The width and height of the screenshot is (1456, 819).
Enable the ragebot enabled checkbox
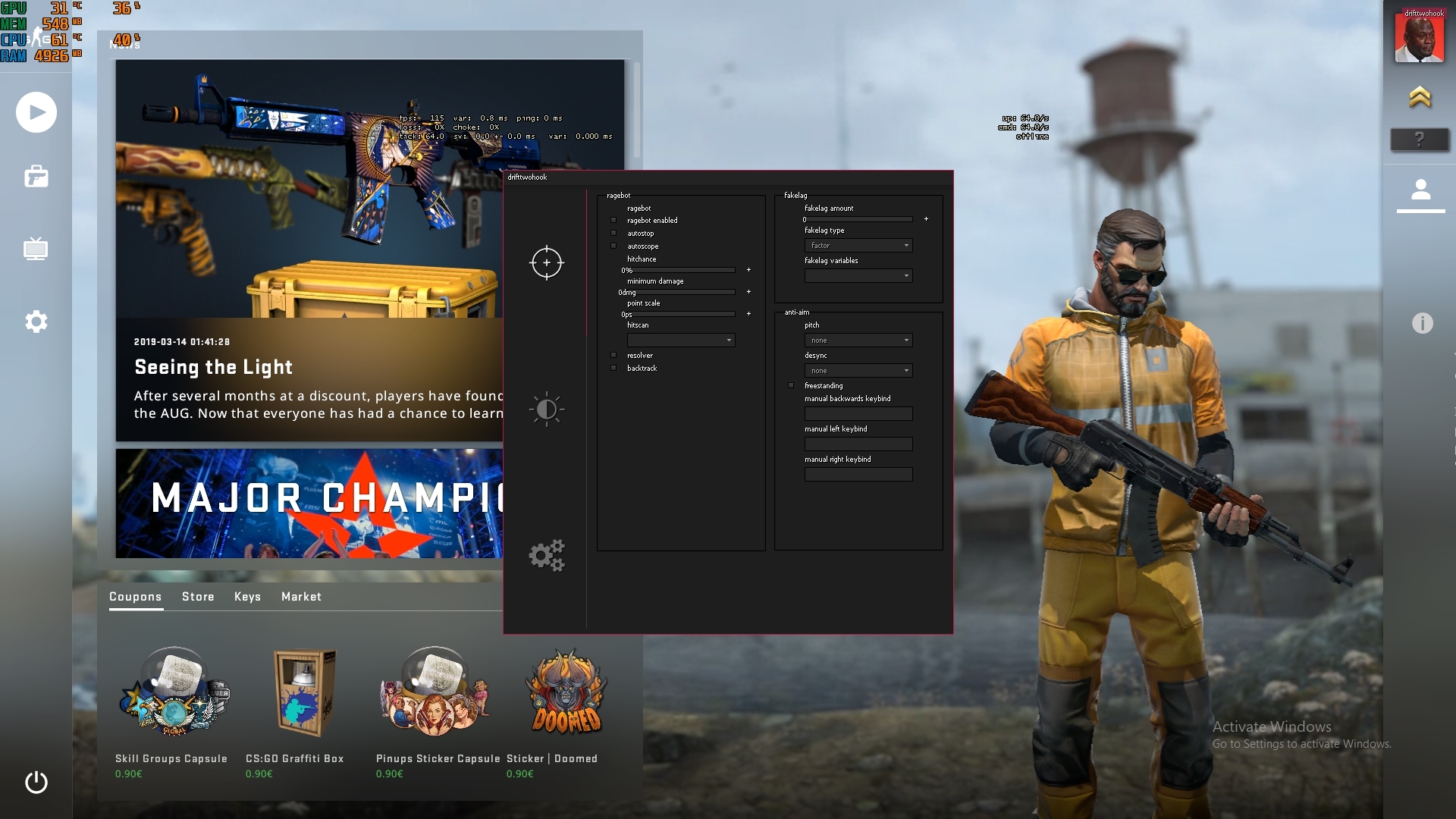(x=613, y=221)
